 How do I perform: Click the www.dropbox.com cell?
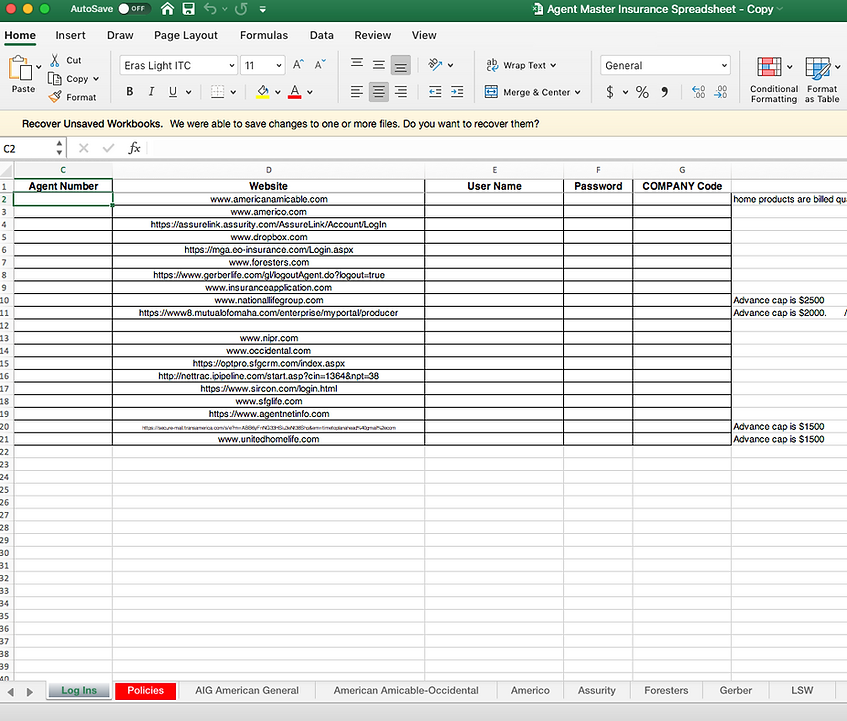coord(268,237)
